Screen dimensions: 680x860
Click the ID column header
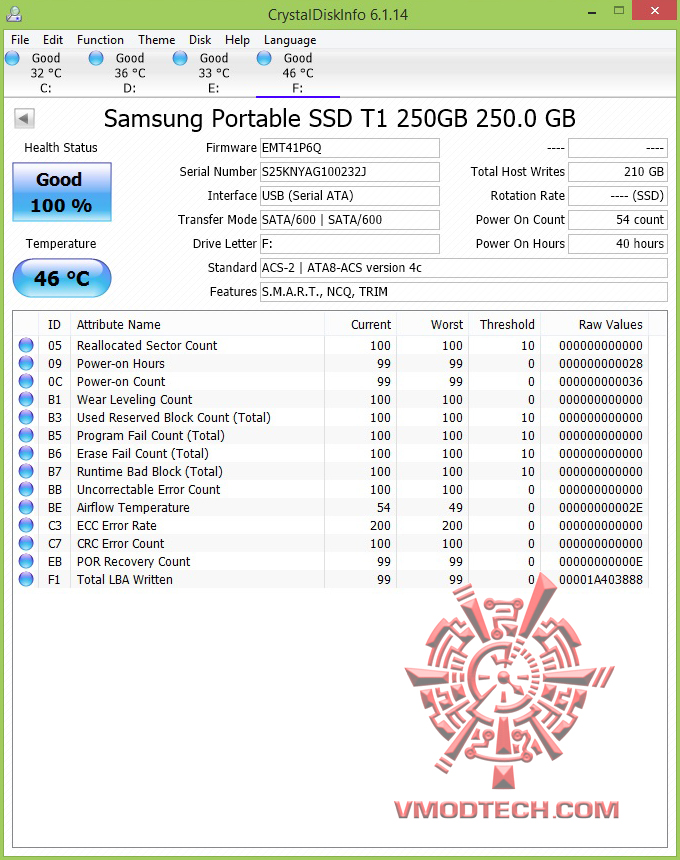point(54,325)
